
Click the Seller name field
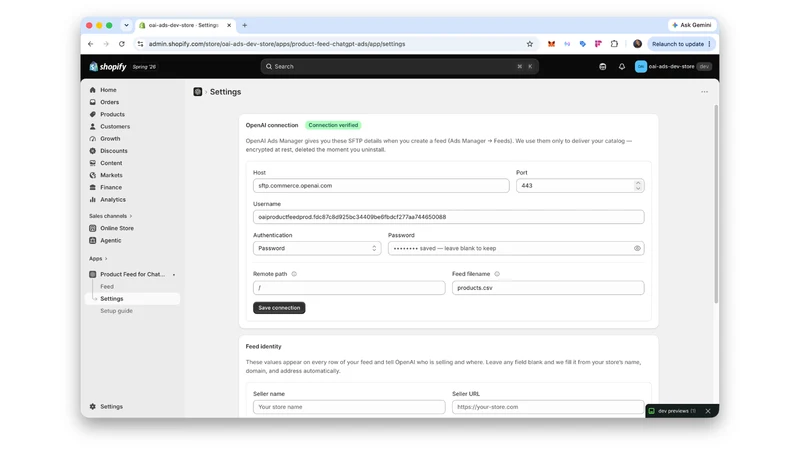(x=349, y=407)
